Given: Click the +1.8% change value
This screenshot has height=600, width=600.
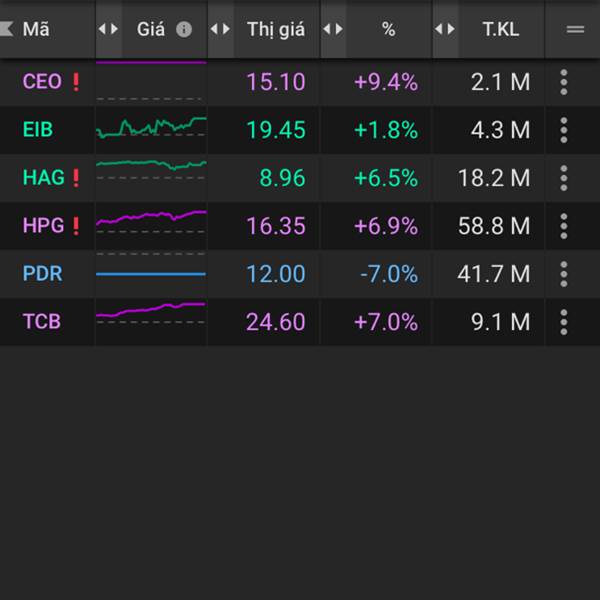Looking at the screenshot, I should [x=386, y=130].
